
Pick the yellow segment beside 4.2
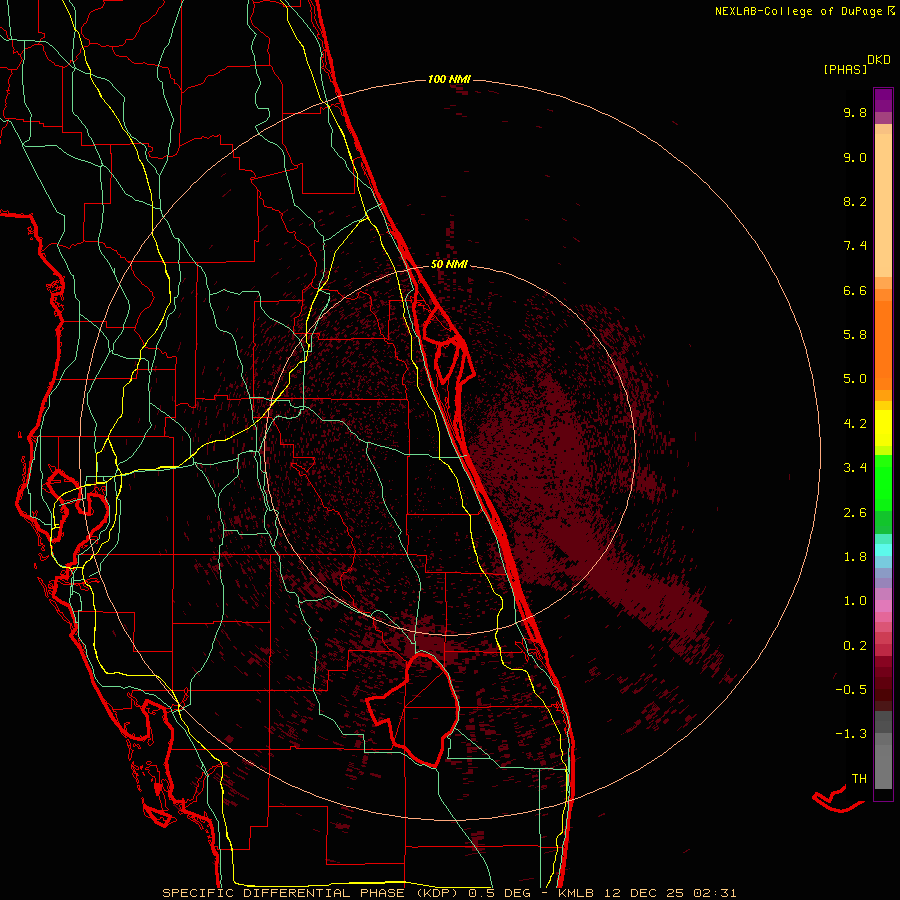[883, 428]
